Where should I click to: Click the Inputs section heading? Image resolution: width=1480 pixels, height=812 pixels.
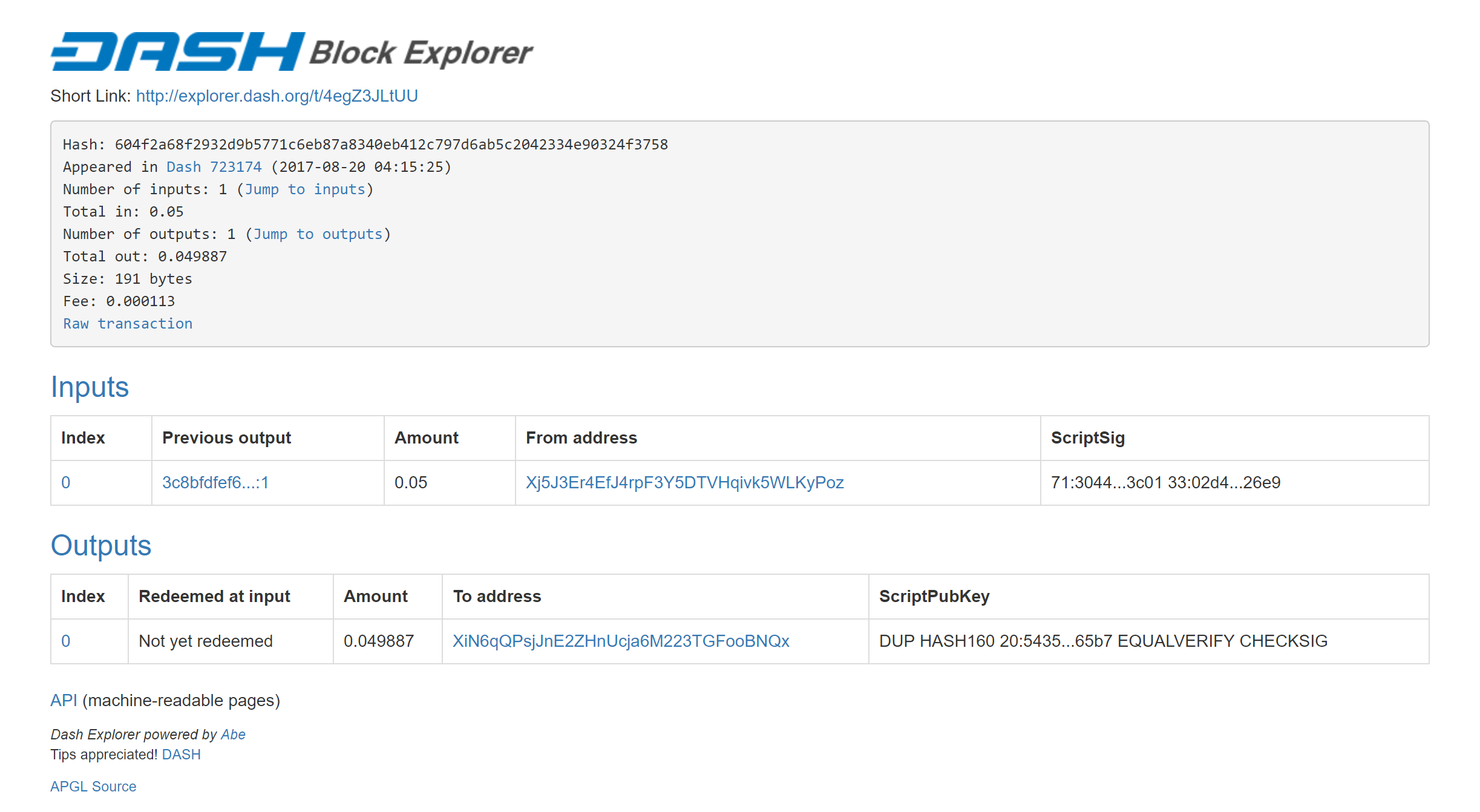click(x=90, y=387)
